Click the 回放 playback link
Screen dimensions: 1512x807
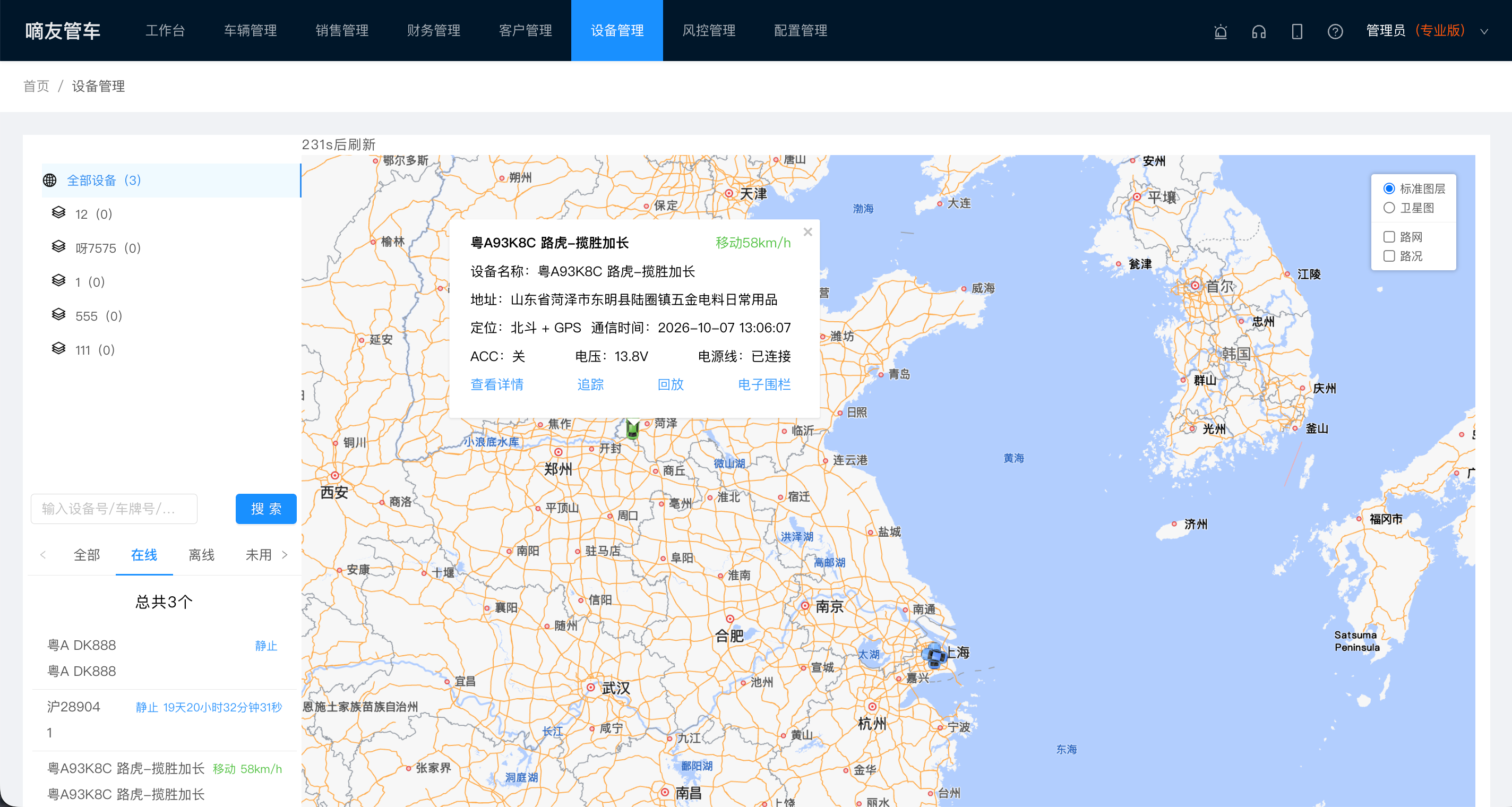pos(671,384)
